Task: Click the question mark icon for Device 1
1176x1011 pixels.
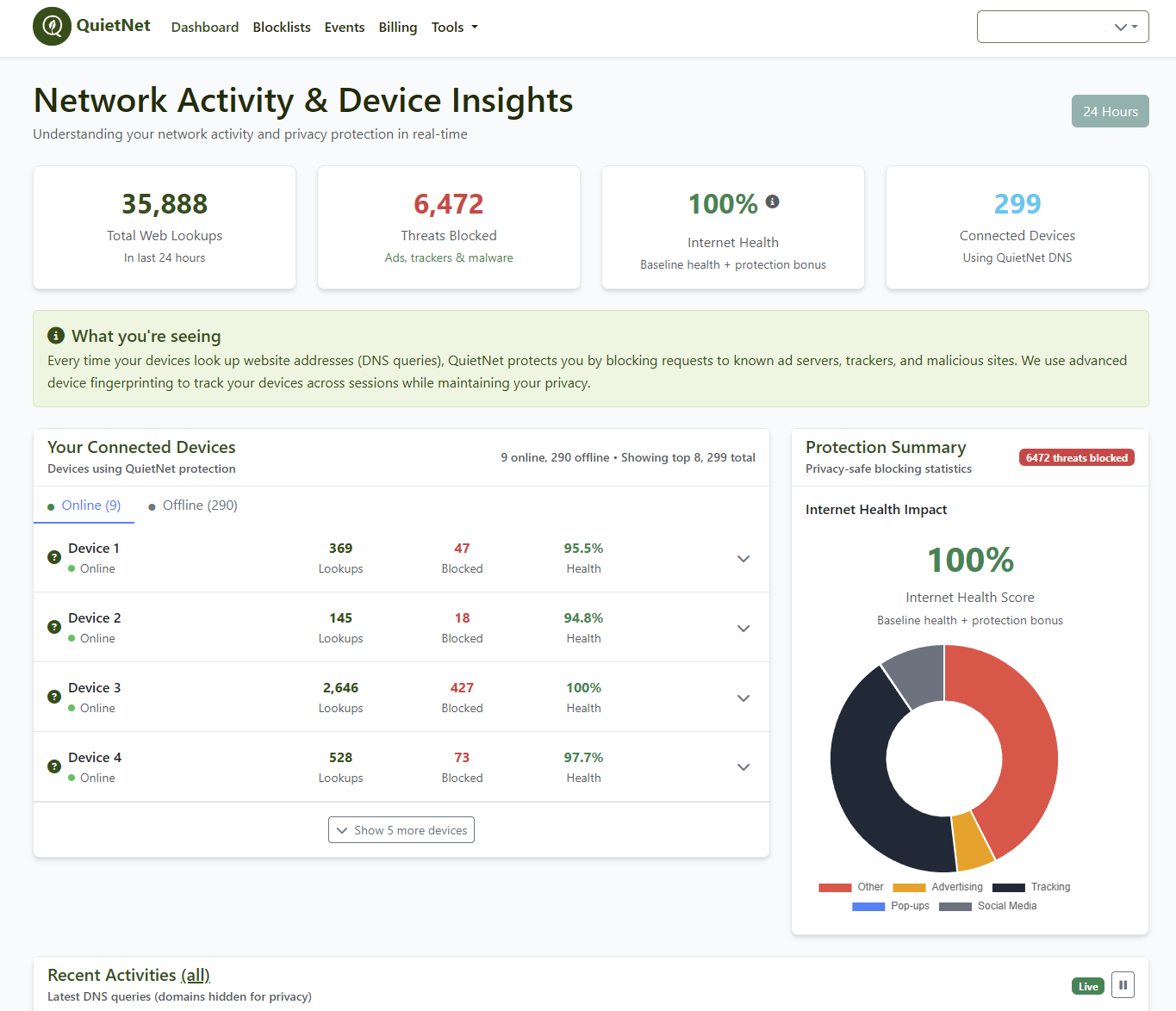Action: pyautogui.click(x=54, y=557)
